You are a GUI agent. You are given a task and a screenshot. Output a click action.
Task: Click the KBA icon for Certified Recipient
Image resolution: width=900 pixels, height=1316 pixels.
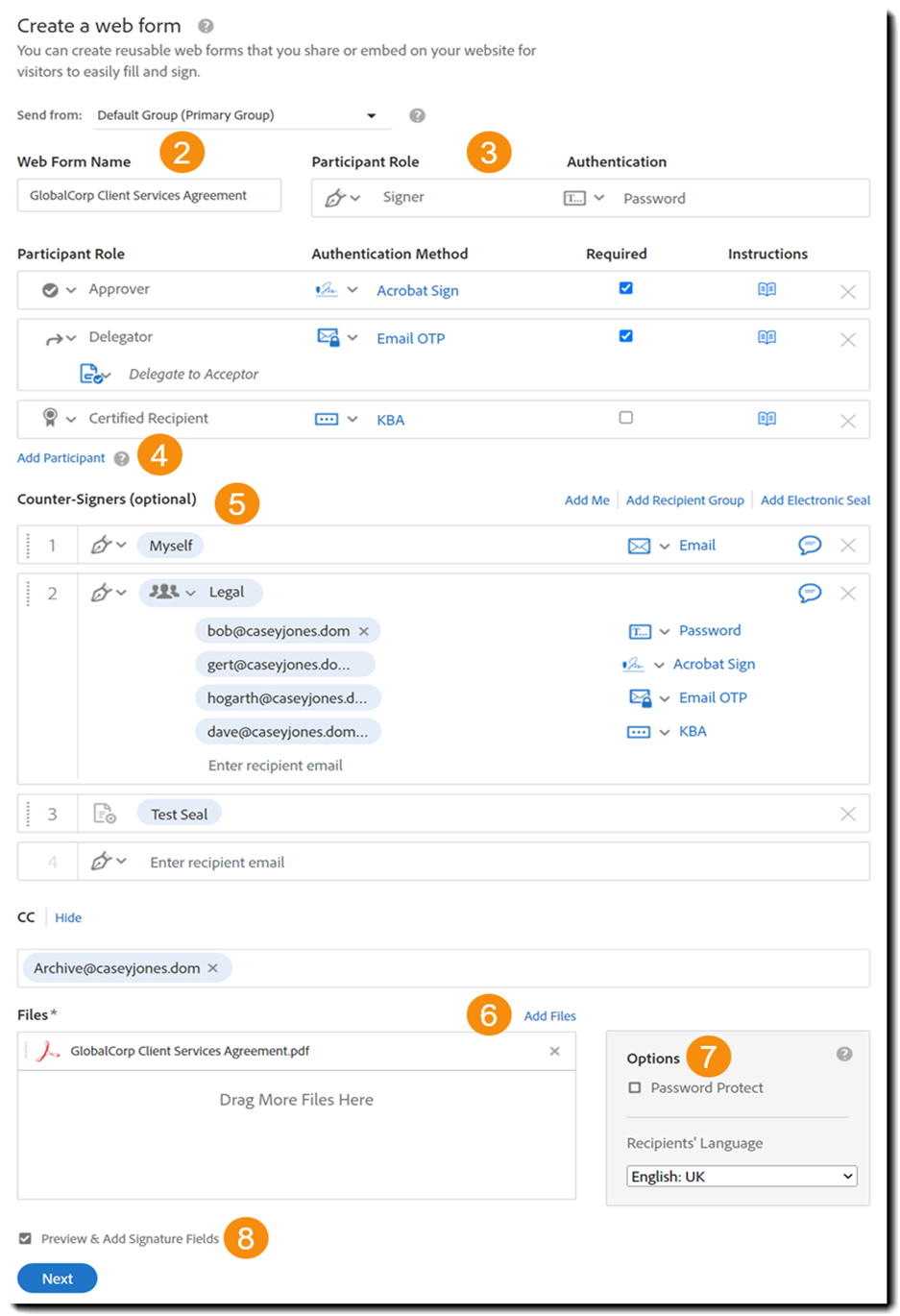pyautogui.click(x=327, y=419)
